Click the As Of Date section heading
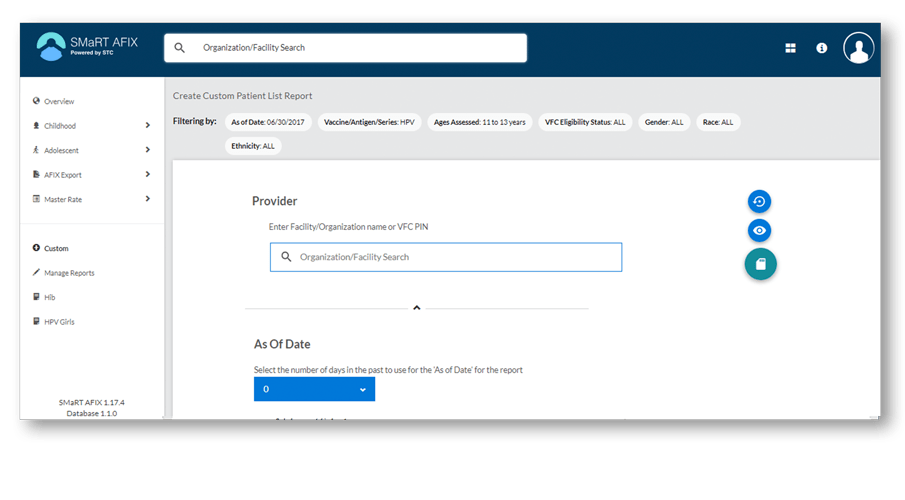Screen dimensions: 905x500 pyautogui.click(x=282, y=344)
